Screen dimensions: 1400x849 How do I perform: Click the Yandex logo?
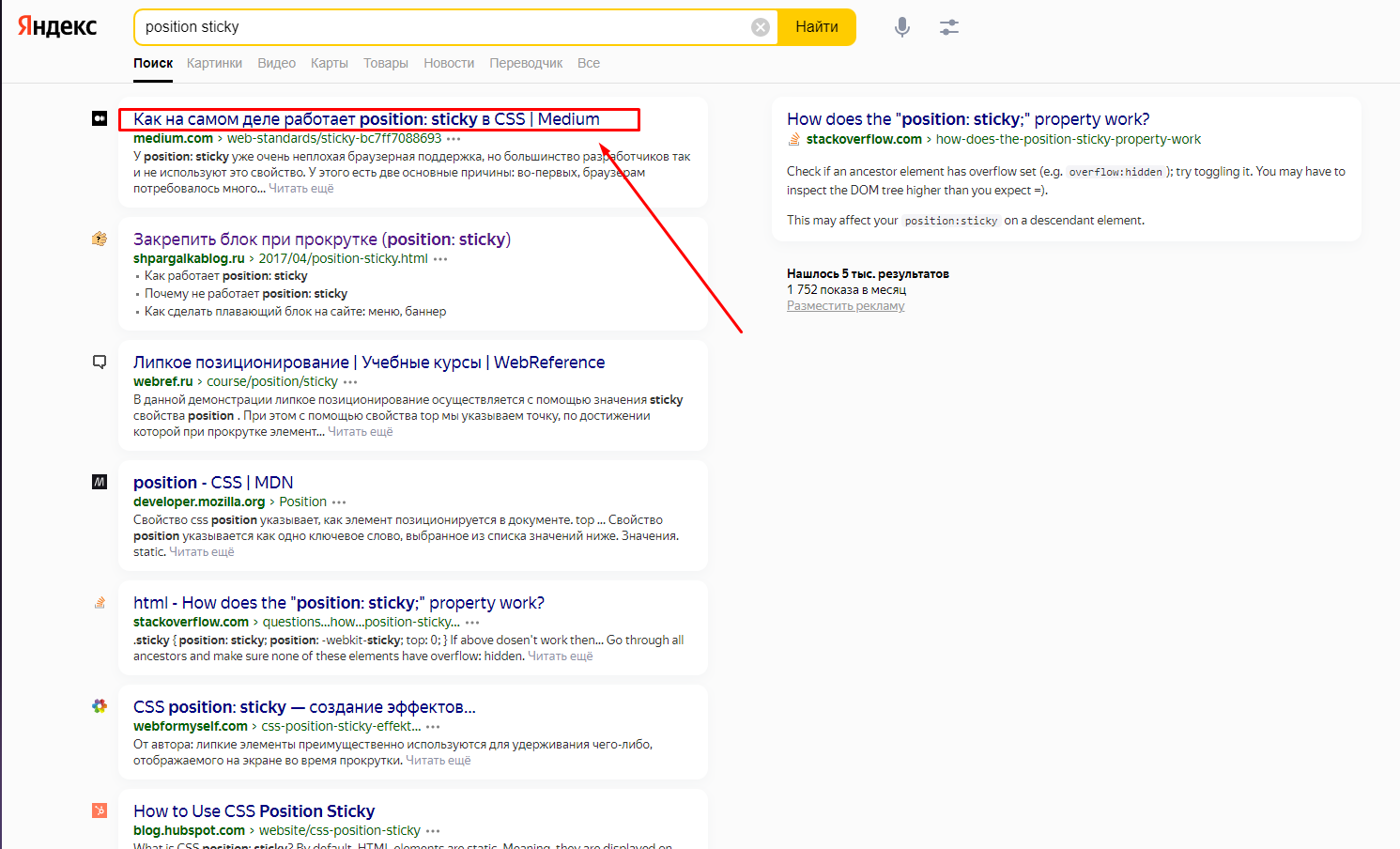tap(57, 26)
